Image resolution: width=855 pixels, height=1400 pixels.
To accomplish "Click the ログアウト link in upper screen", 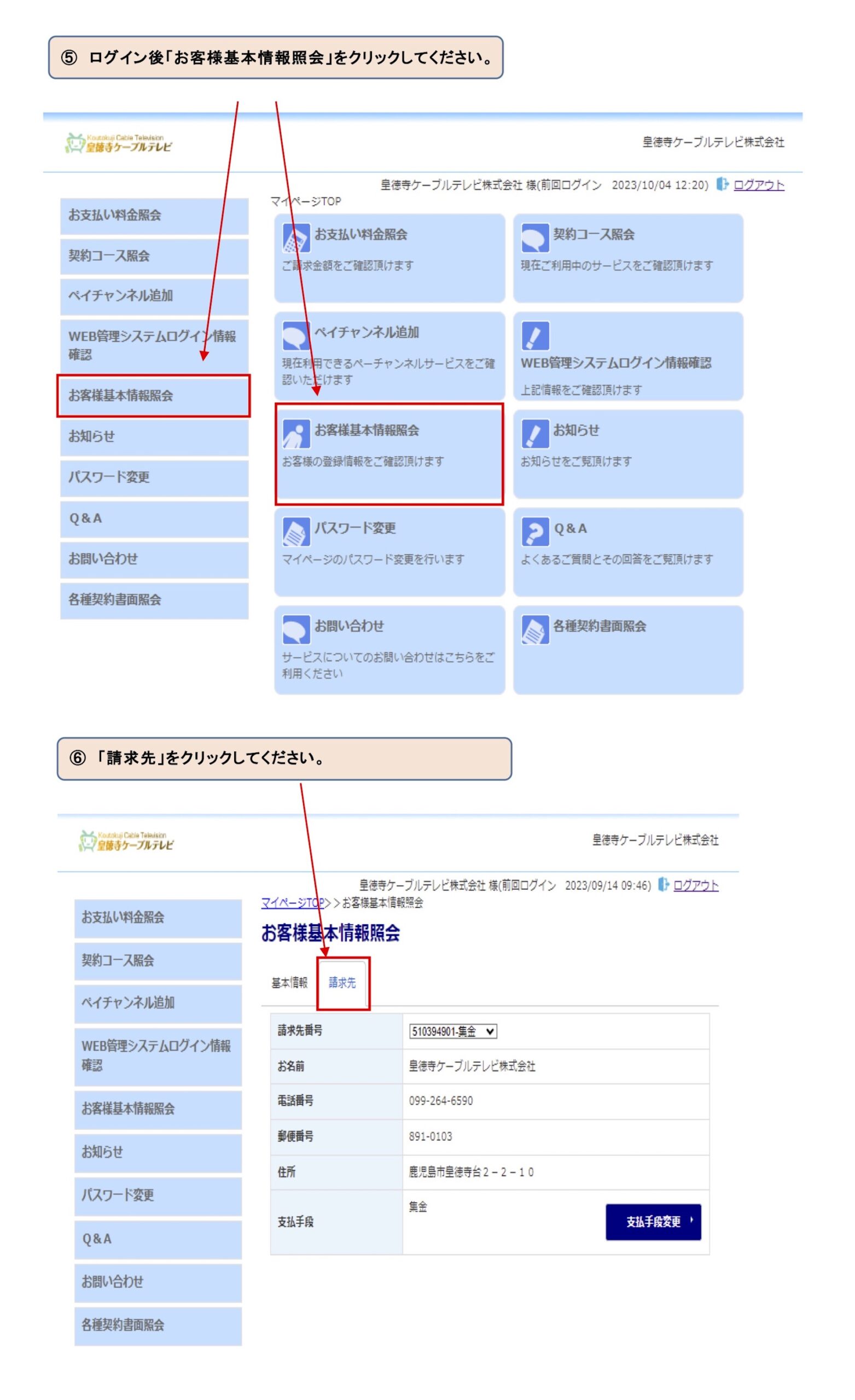I will [x=758, y=185].
